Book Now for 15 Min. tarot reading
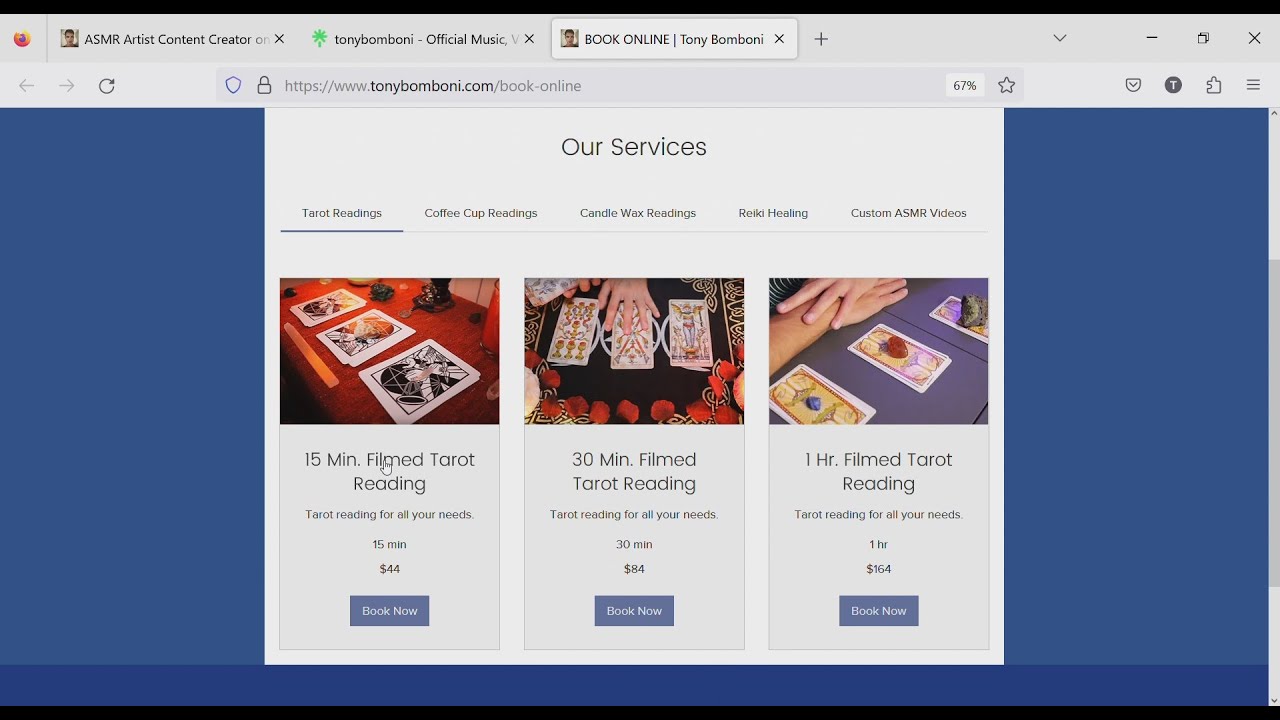The width and height of the screenshot is (1280, 720). click(x=390, y=611)
